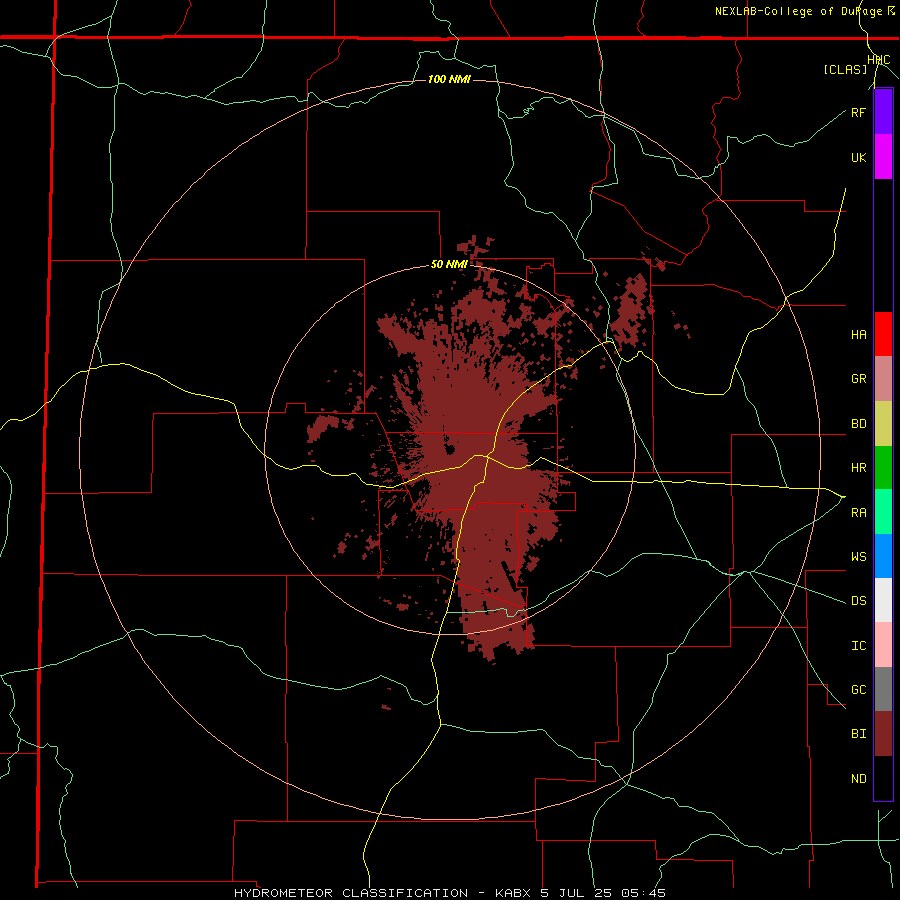This screenshot has height=900, width=900.
Task: Choose the BI dark red legend swatch
Action: tap(883, 734)
